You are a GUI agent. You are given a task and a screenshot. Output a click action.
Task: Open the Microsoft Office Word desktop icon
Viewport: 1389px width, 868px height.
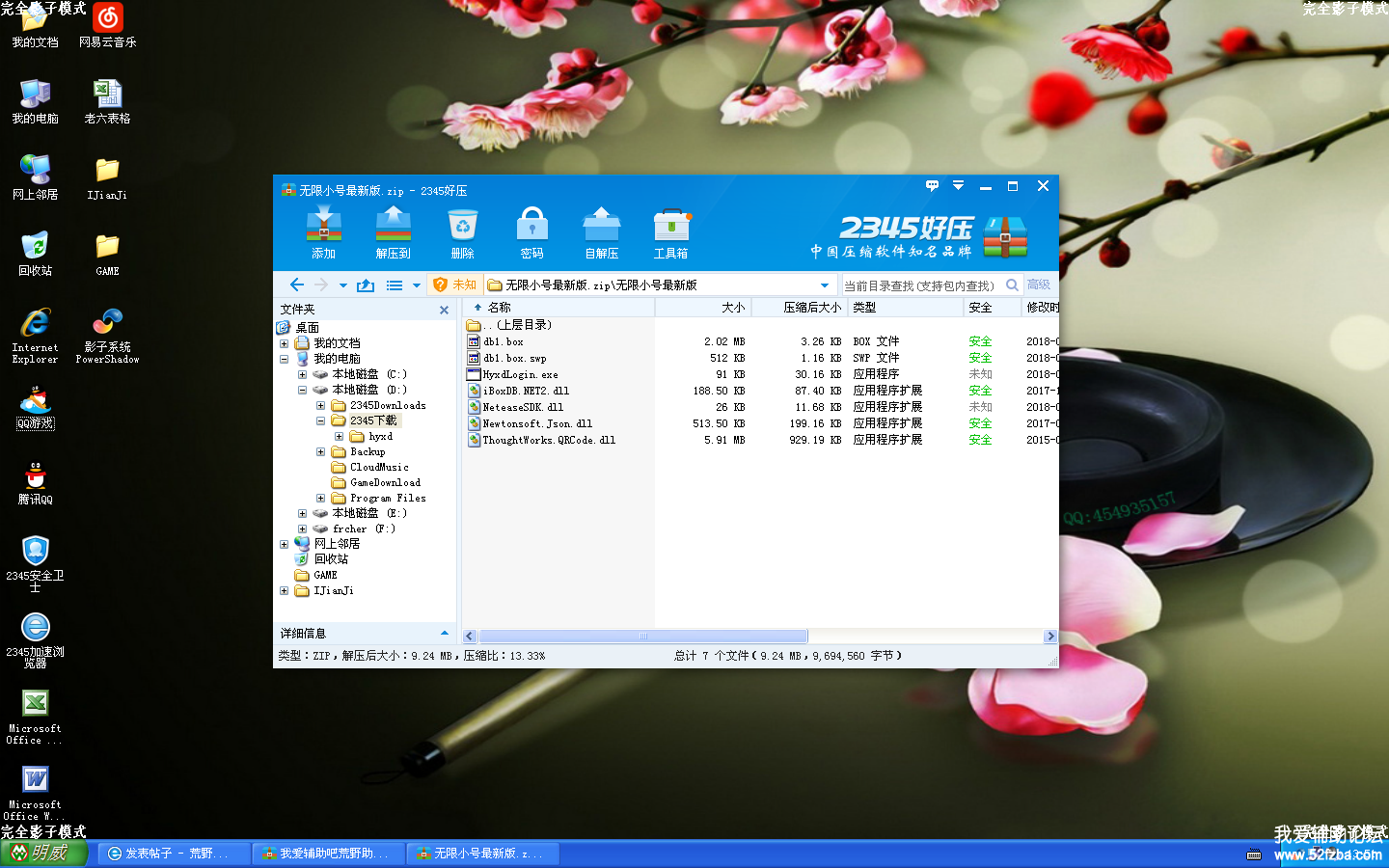click(x=36, y=792)
